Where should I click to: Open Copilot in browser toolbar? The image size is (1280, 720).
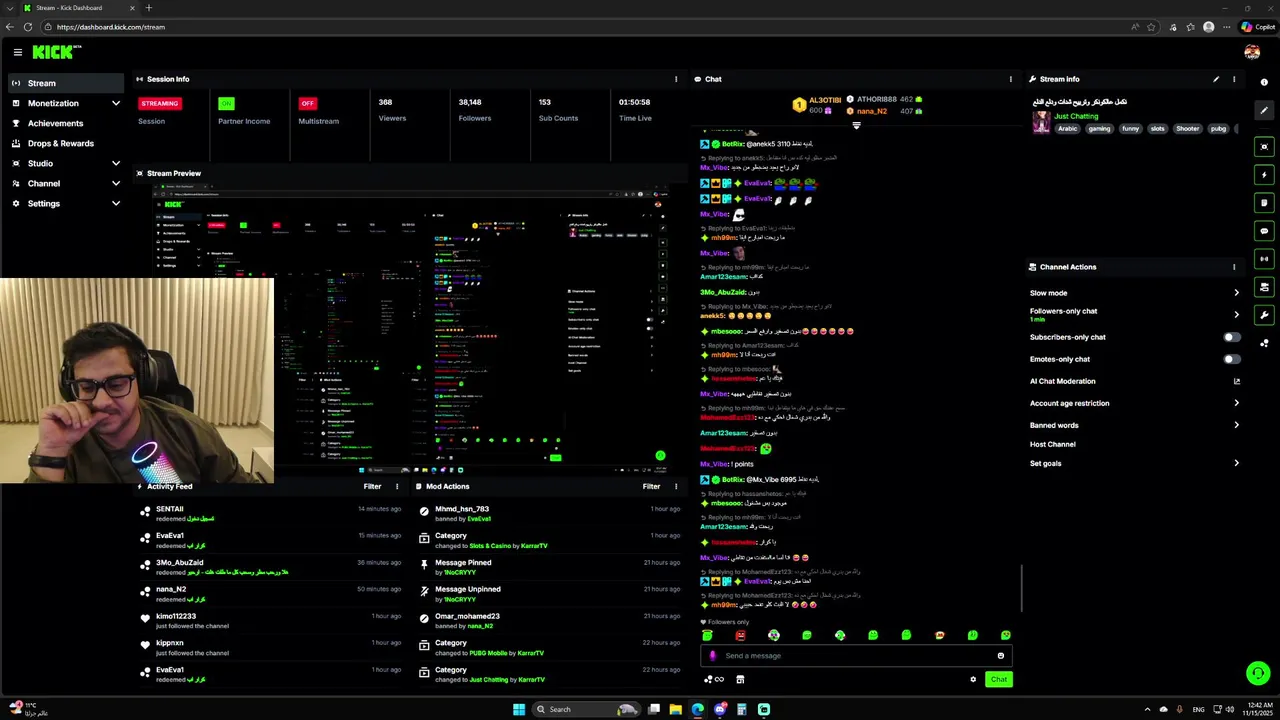pos(1259,27)
